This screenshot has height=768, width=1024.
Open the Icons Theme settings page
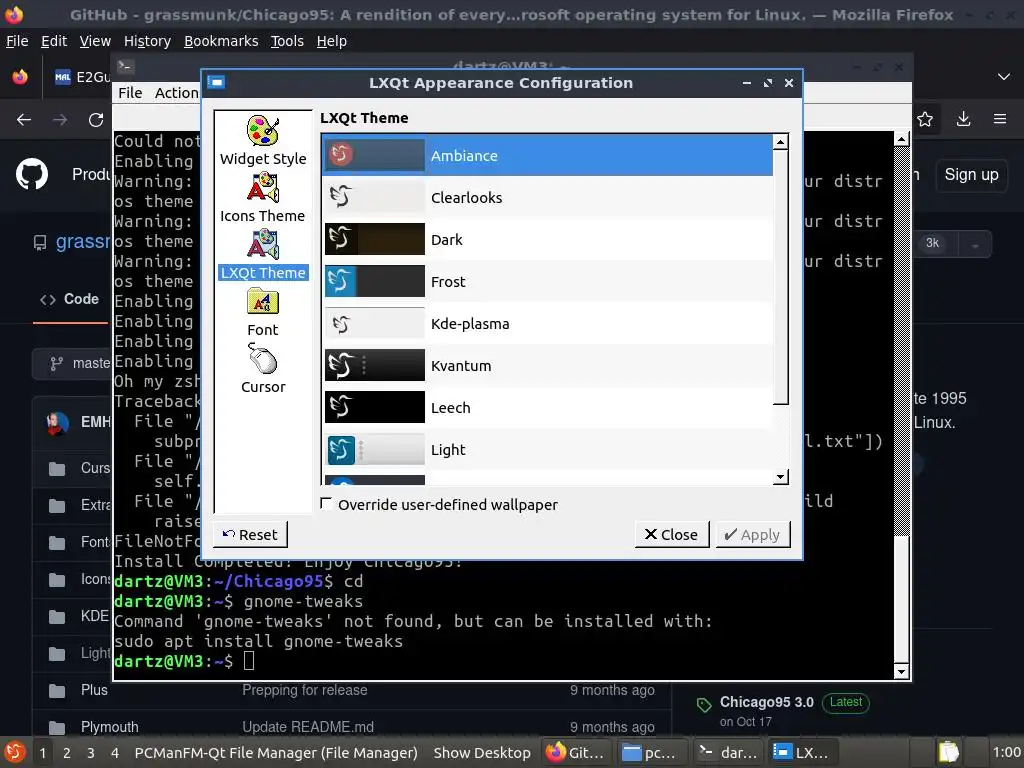pos(263,197)
